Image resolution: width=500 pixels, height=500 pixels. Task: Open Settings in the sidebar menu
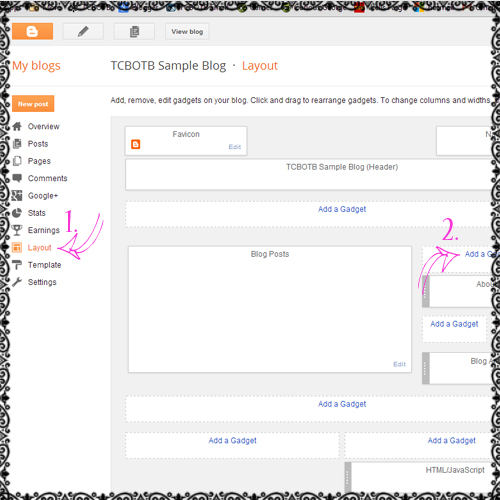pos(42,282)
